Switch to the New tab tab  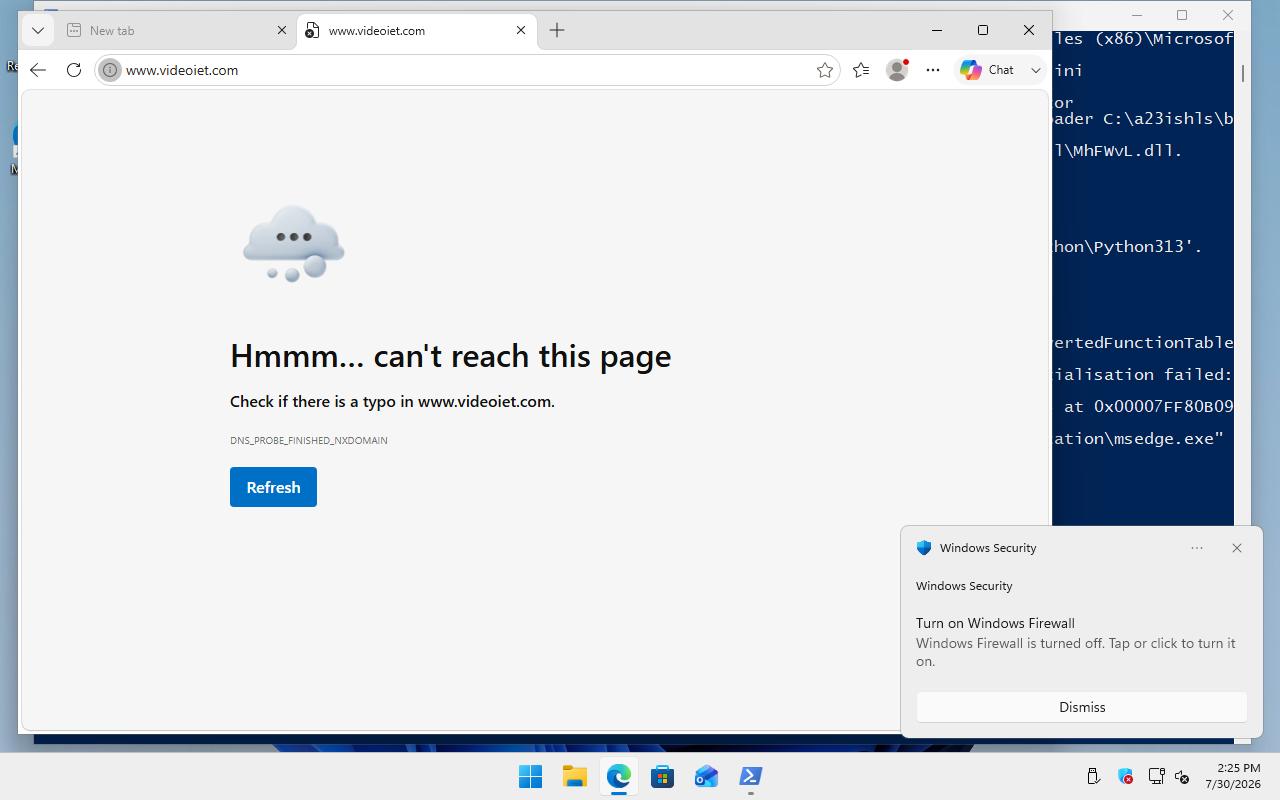(x=176, y=30)
